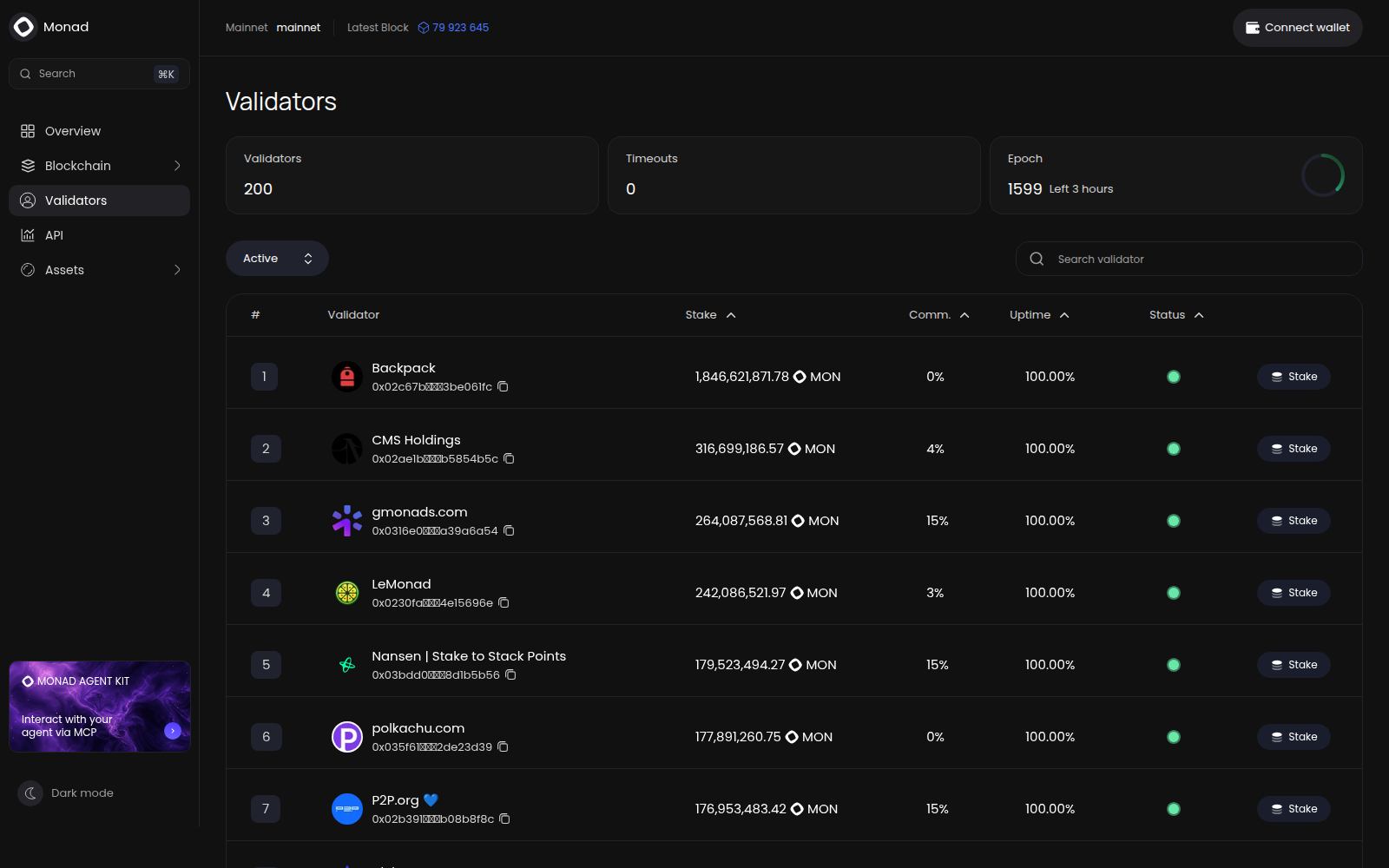Click Connect wallet button
Image resolution: width=1389 pixels, height=868 pixels.
pos(1297,28)
